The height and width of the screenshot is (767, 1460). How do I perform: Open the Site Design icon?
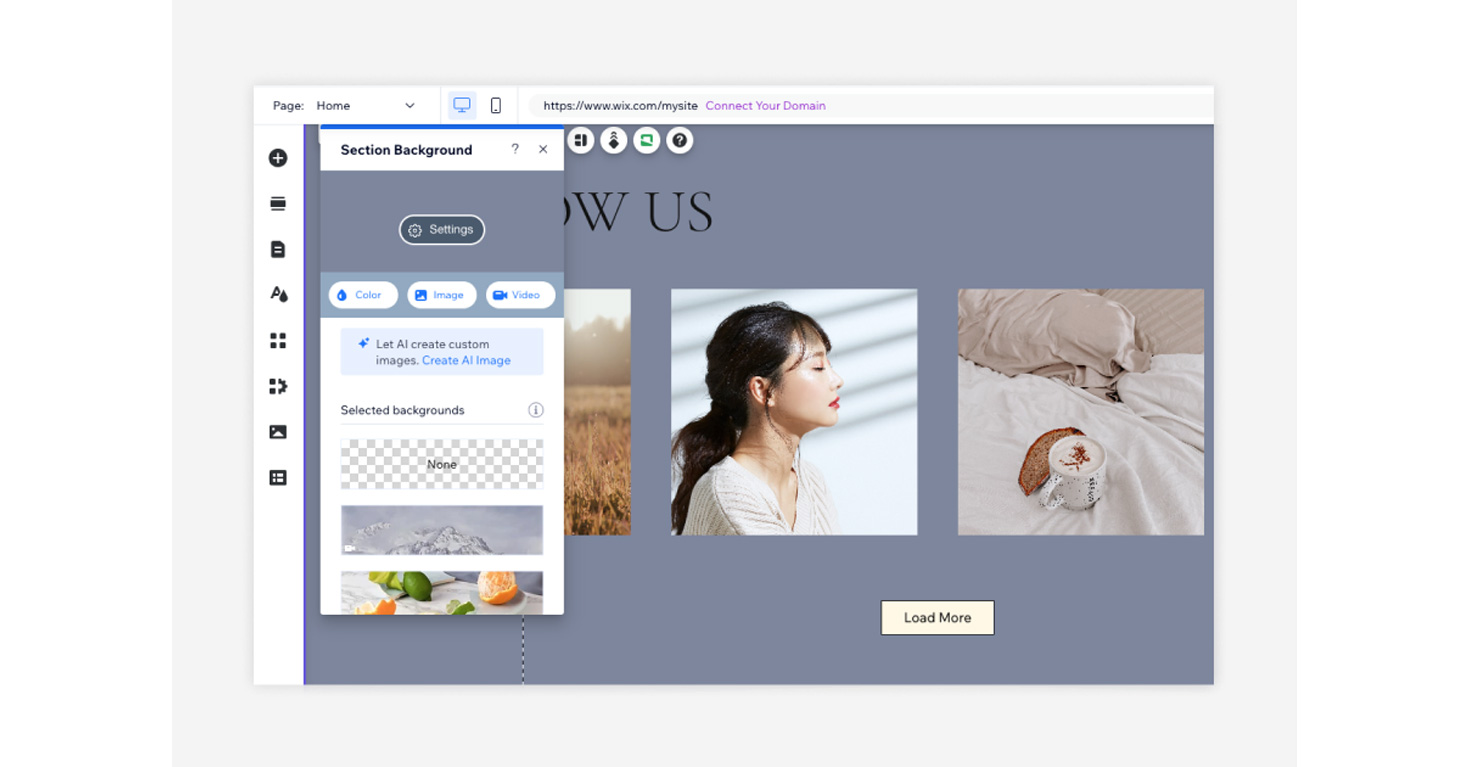(278, 294)
